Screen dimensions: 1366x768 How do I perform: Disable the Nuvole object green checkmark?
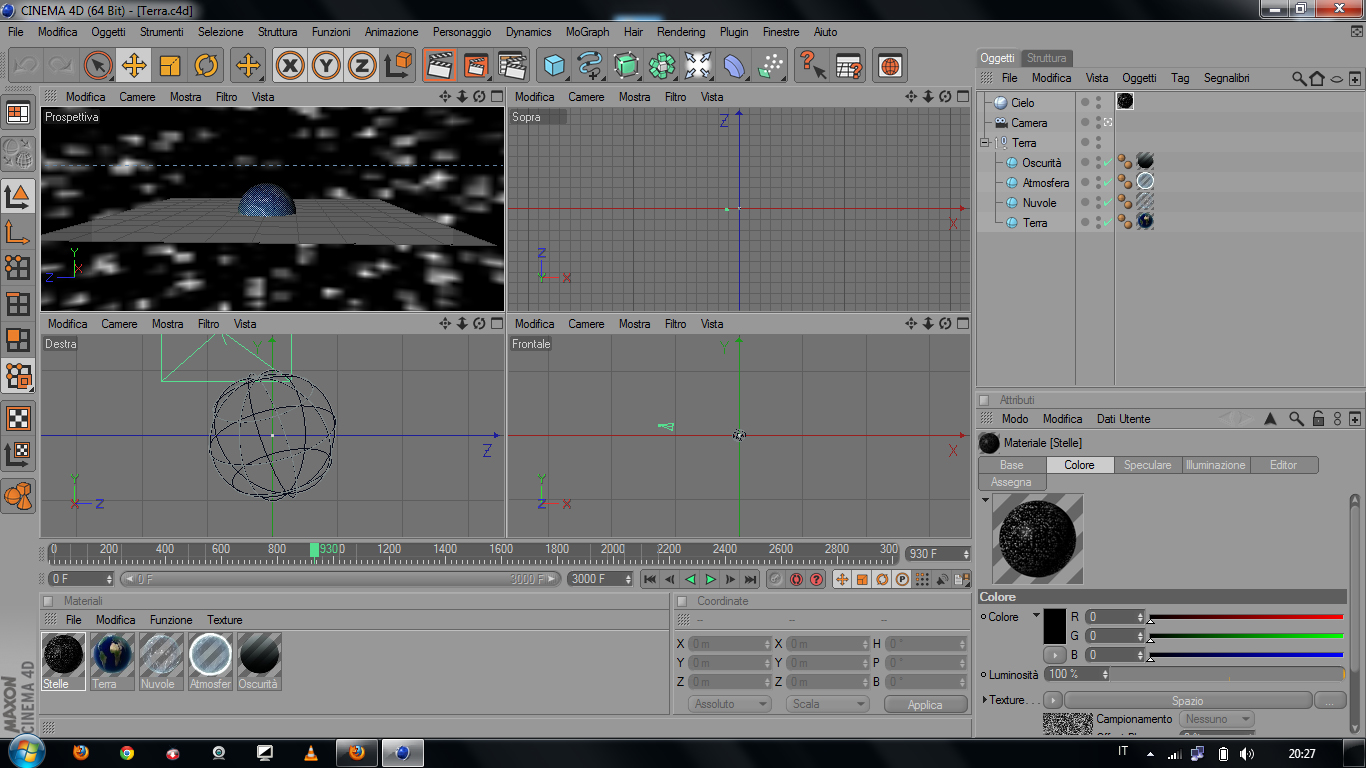tap(1107, 203)
